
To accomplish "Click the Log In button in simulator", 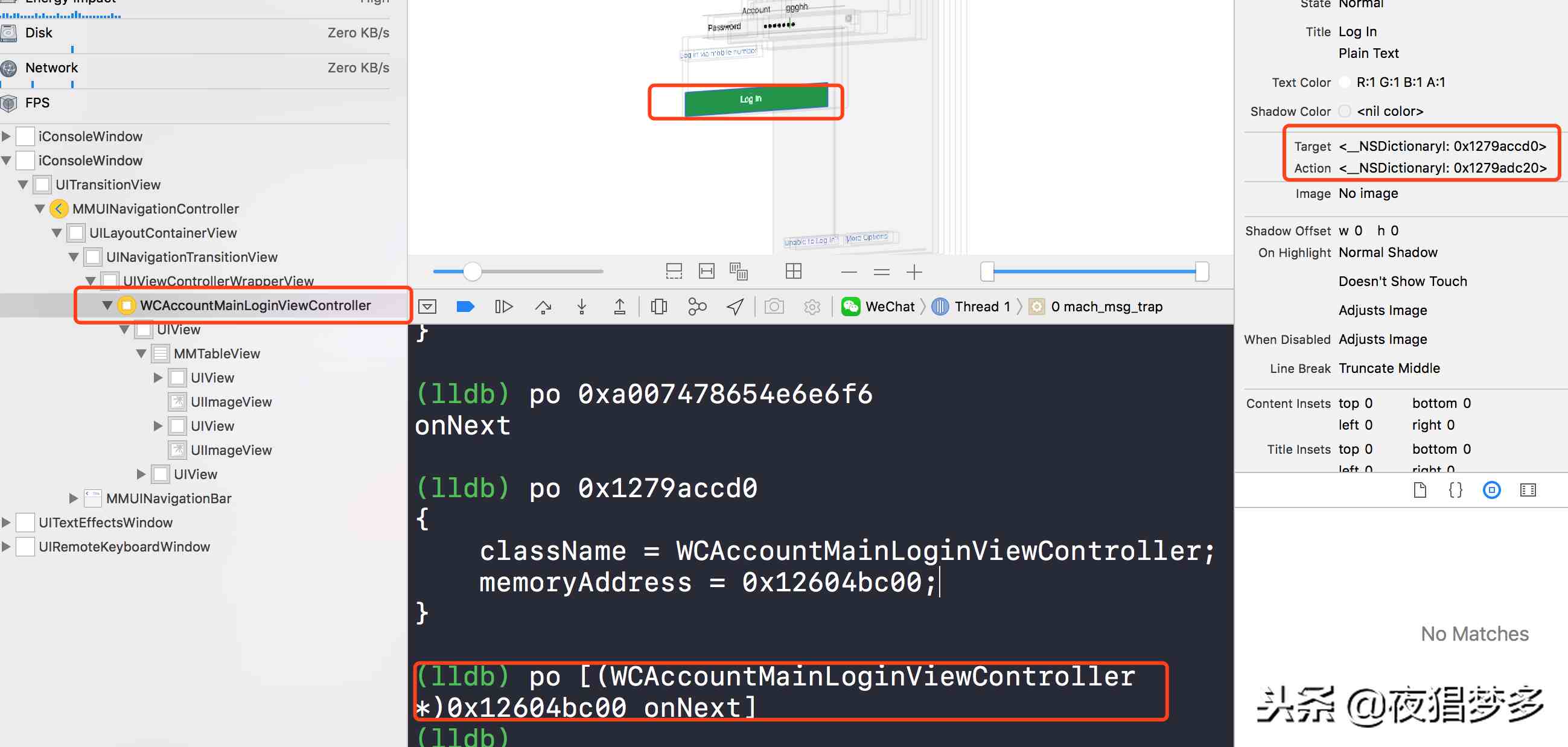I will click(750, 99).
